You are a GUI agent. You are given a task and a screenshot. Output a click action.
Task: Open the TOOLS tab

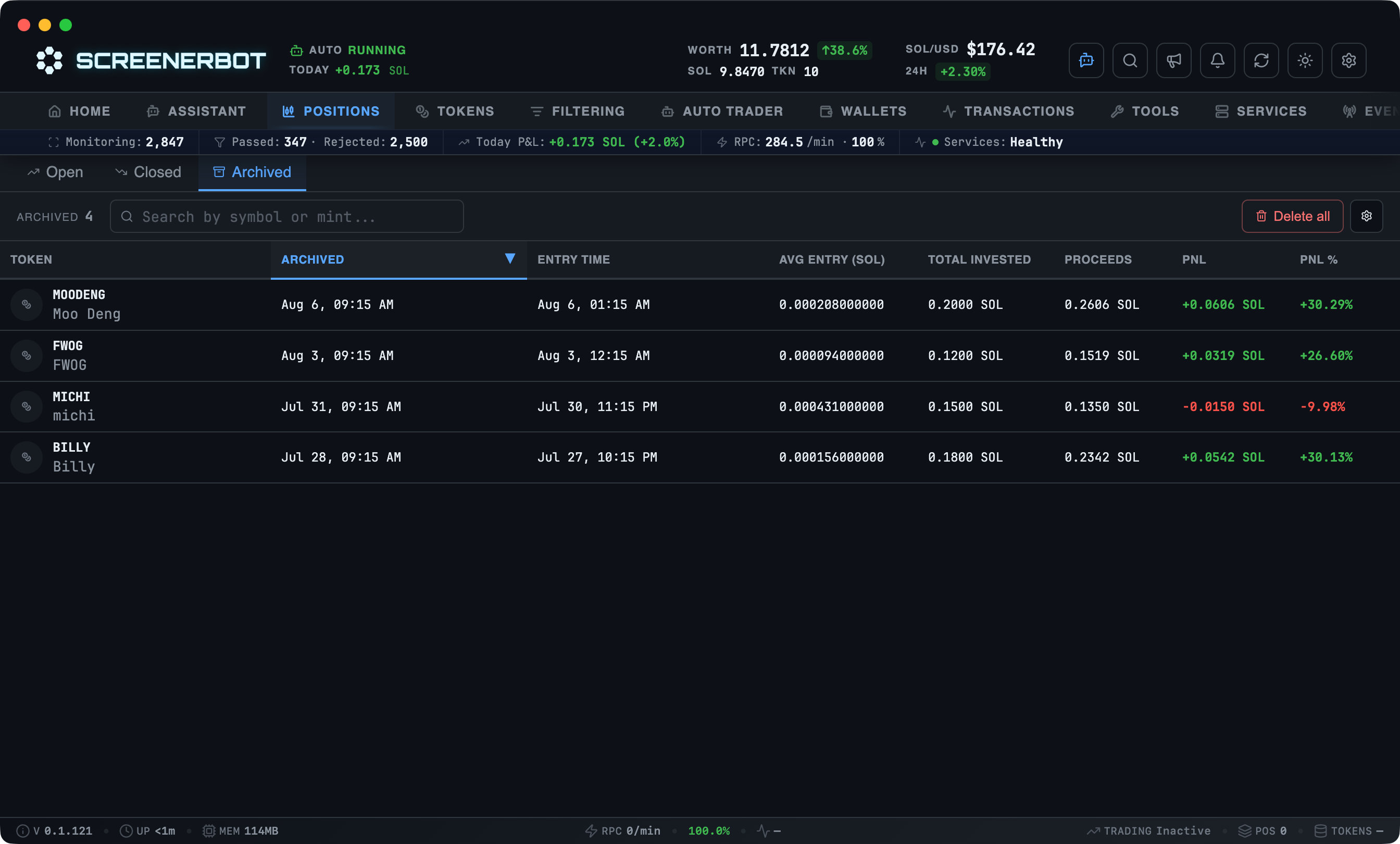[x=1144, y=111]
